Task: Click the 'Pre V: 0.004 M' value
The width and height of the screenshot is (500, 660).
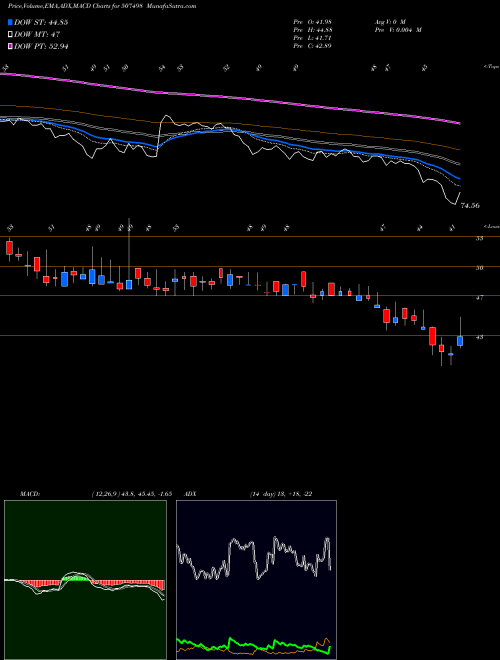Action: pyautogui.click(x=398, y=30)
